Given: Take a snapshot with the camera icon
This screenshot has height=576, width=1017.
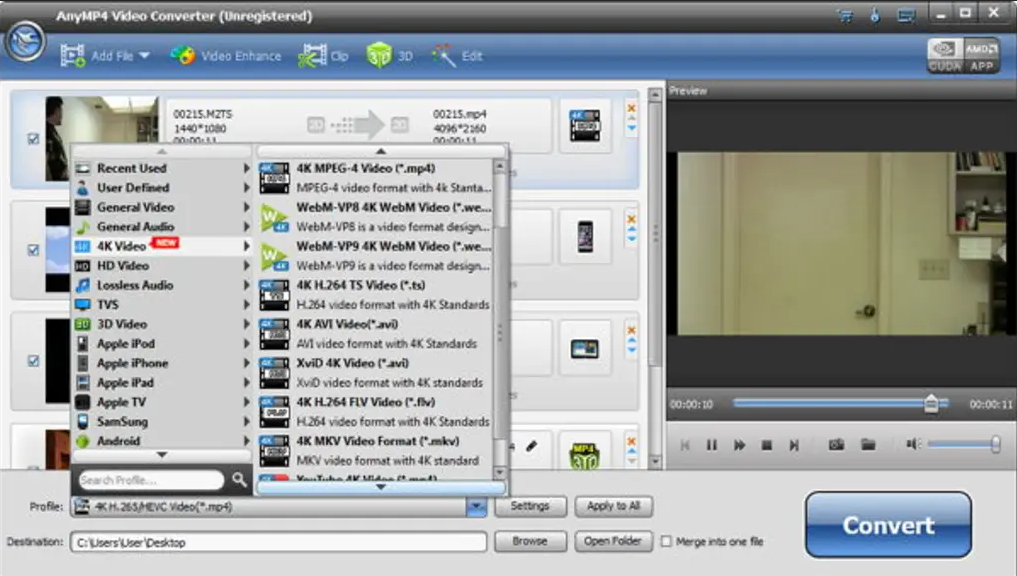Looking at the screenshot, I should pyautogui.click(x=836, y=444).
